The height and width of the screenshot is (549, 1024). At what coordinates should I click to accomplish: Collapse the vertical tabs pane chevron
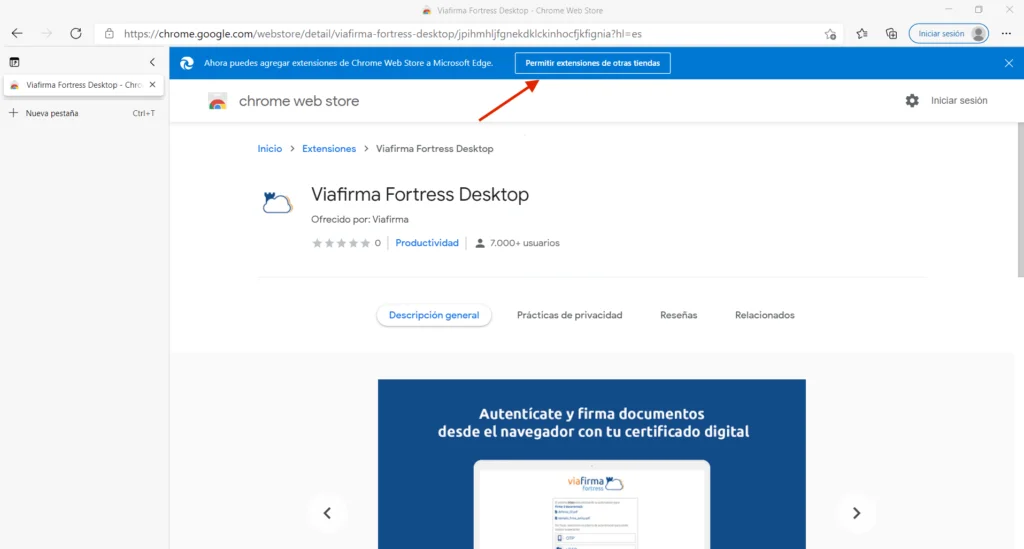point(152,62)
